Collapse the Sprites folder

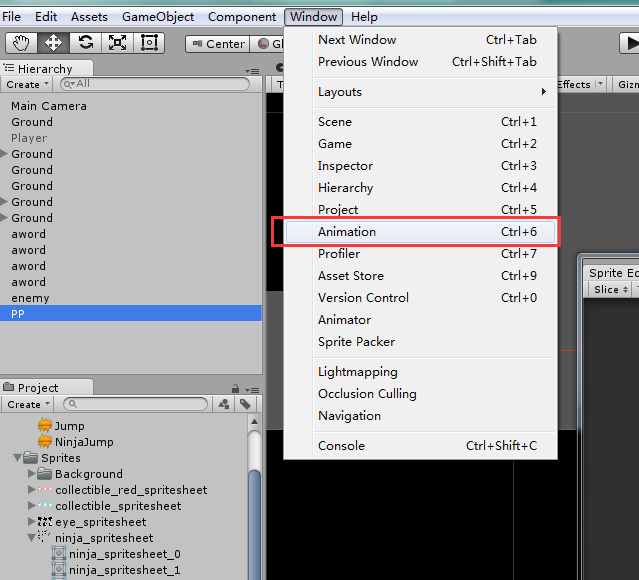[18, 458]
